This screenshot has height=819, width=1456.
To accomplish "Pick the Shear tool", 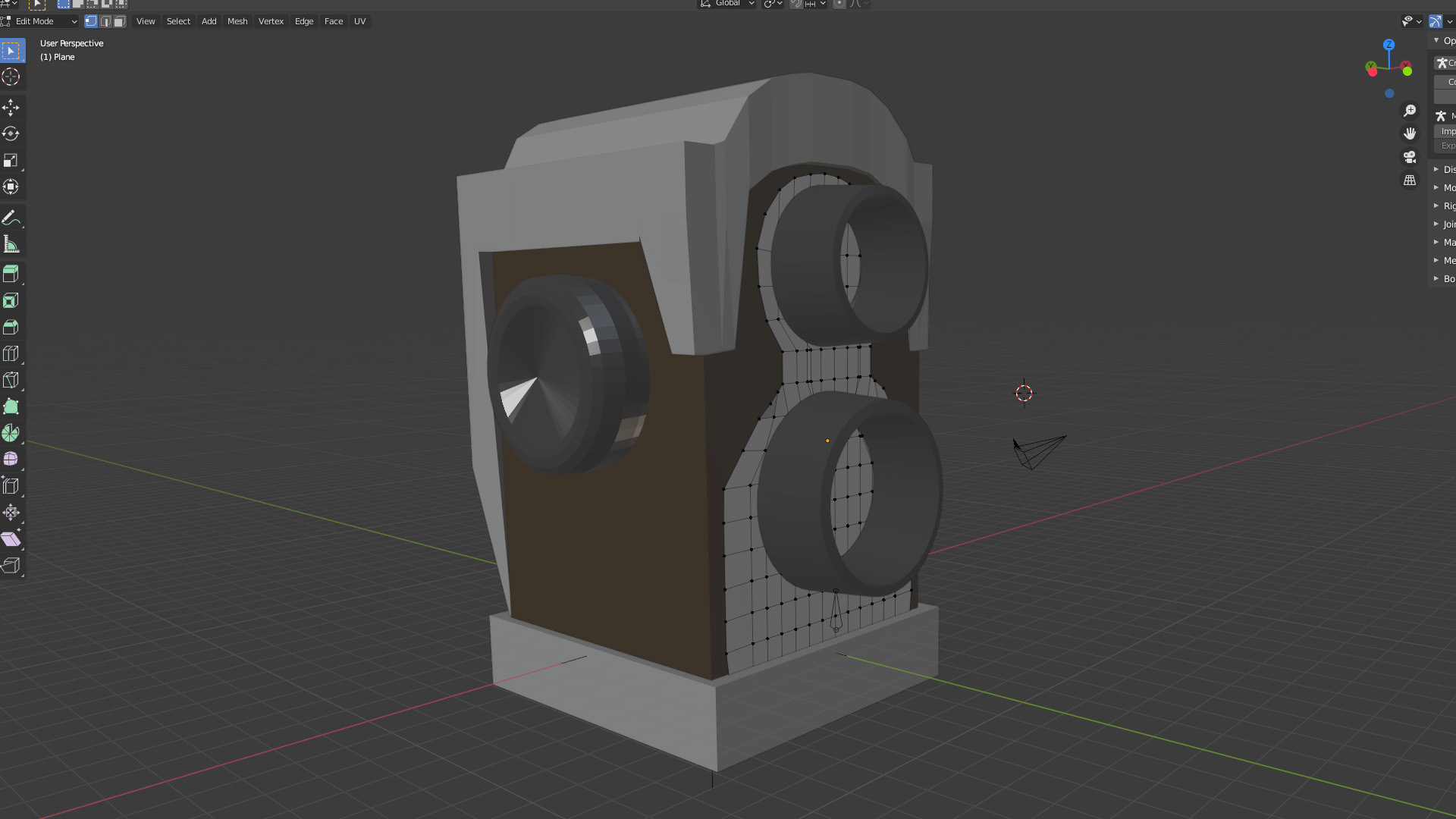I will 11,539.
